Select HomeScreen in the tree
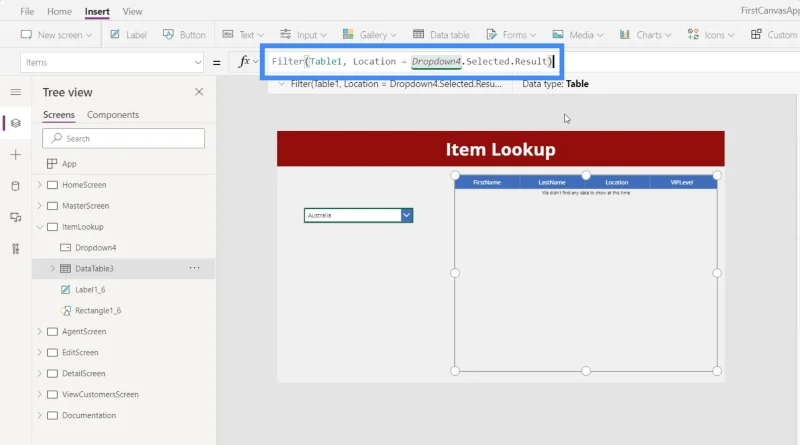 tap(84, 185)
